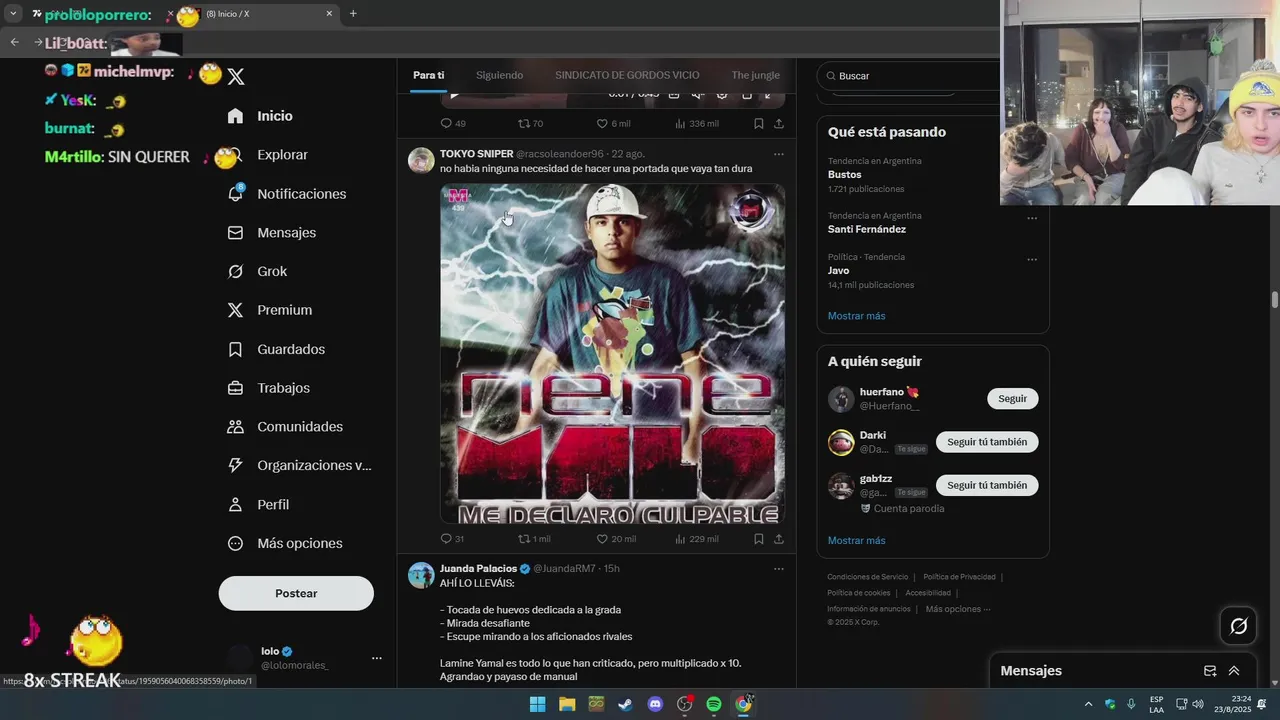
Task: Open Steam from taskbar
Action: point(625,704)
